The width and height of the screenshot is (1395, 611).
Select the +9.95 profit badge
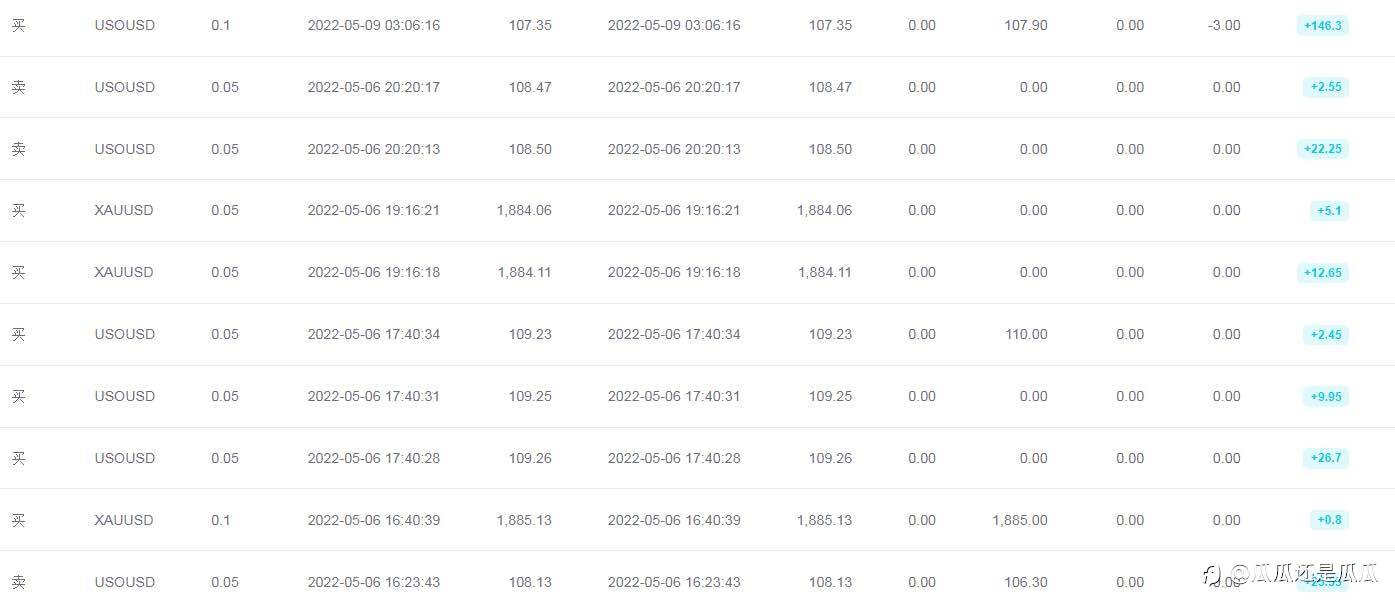(1325, 397)
